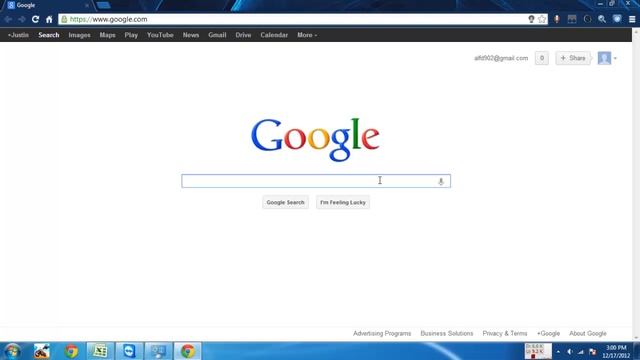Image resolution: width=640 pixels, height=360 pixels.
Task: Open +Justin in the Google bar
Action: 18,35
